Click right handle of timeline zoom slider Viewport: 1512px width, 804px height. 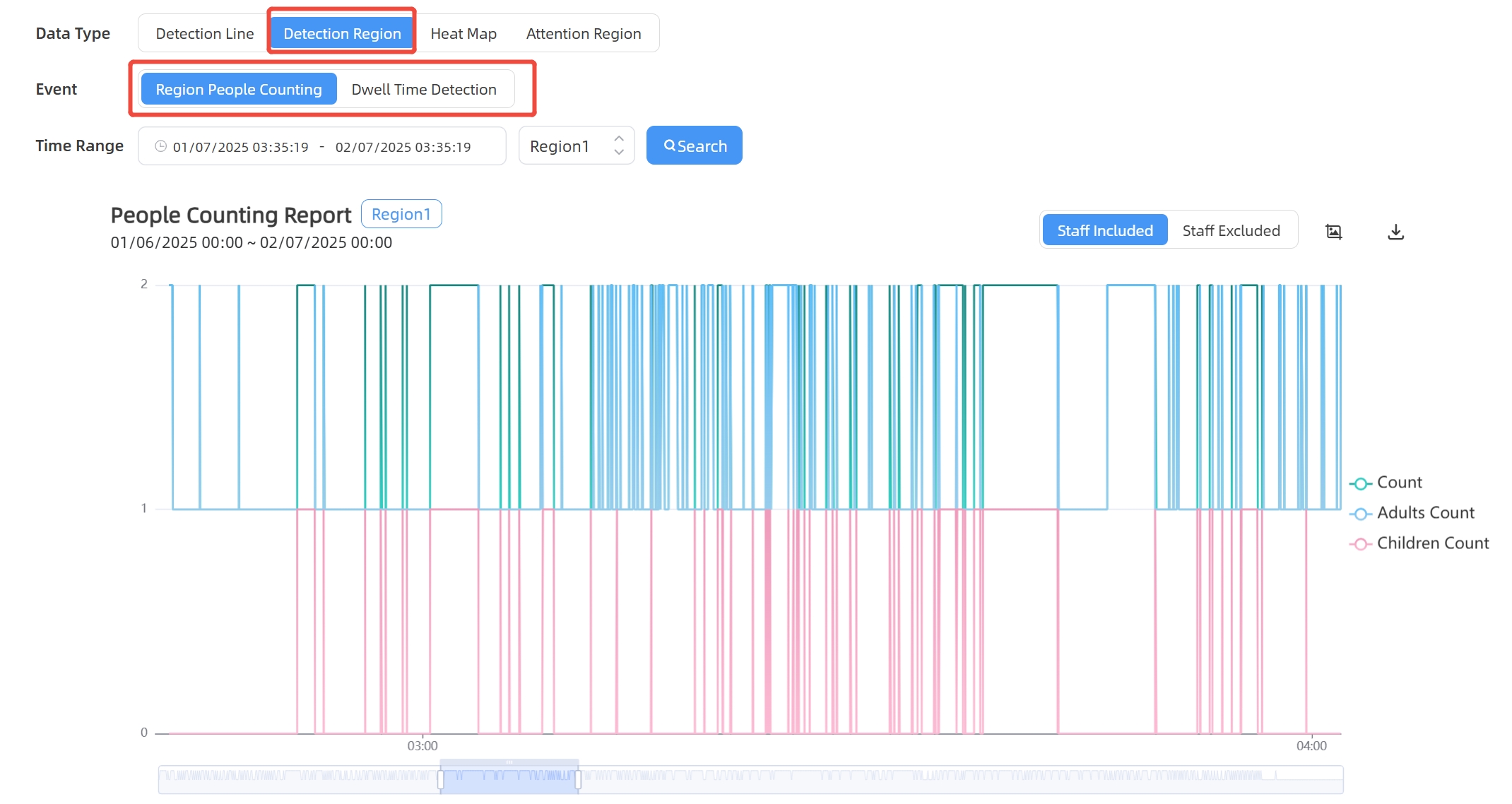pos(578,779)
